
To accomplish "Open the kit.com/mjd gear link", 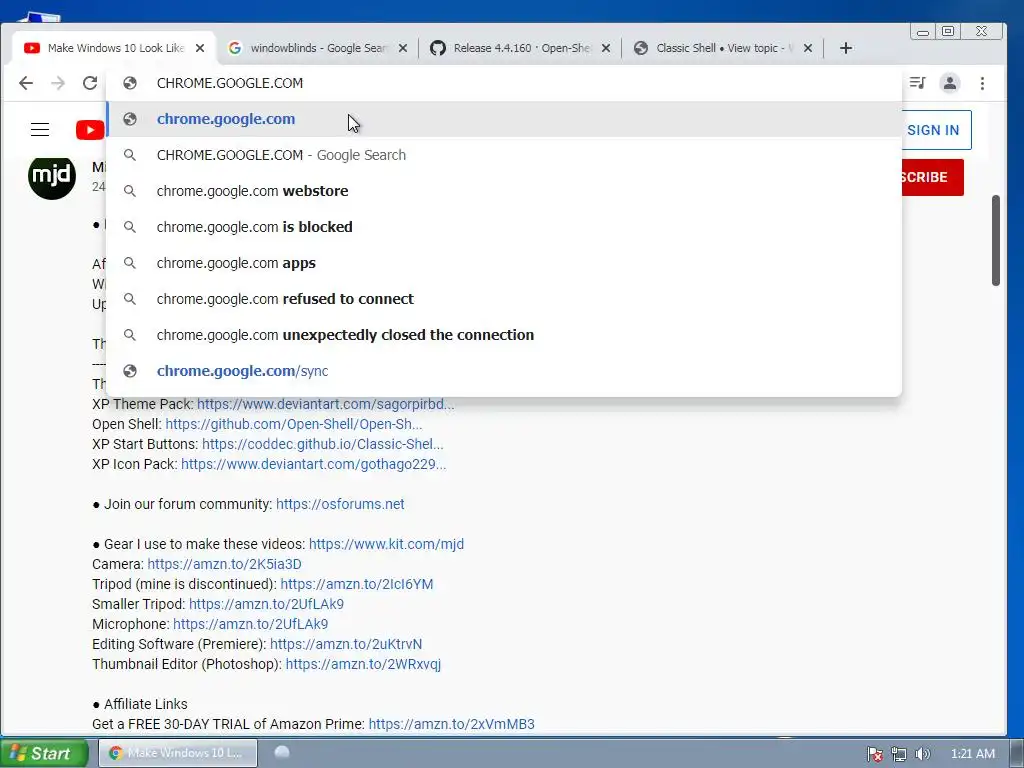I will click(x=386, y=544).
